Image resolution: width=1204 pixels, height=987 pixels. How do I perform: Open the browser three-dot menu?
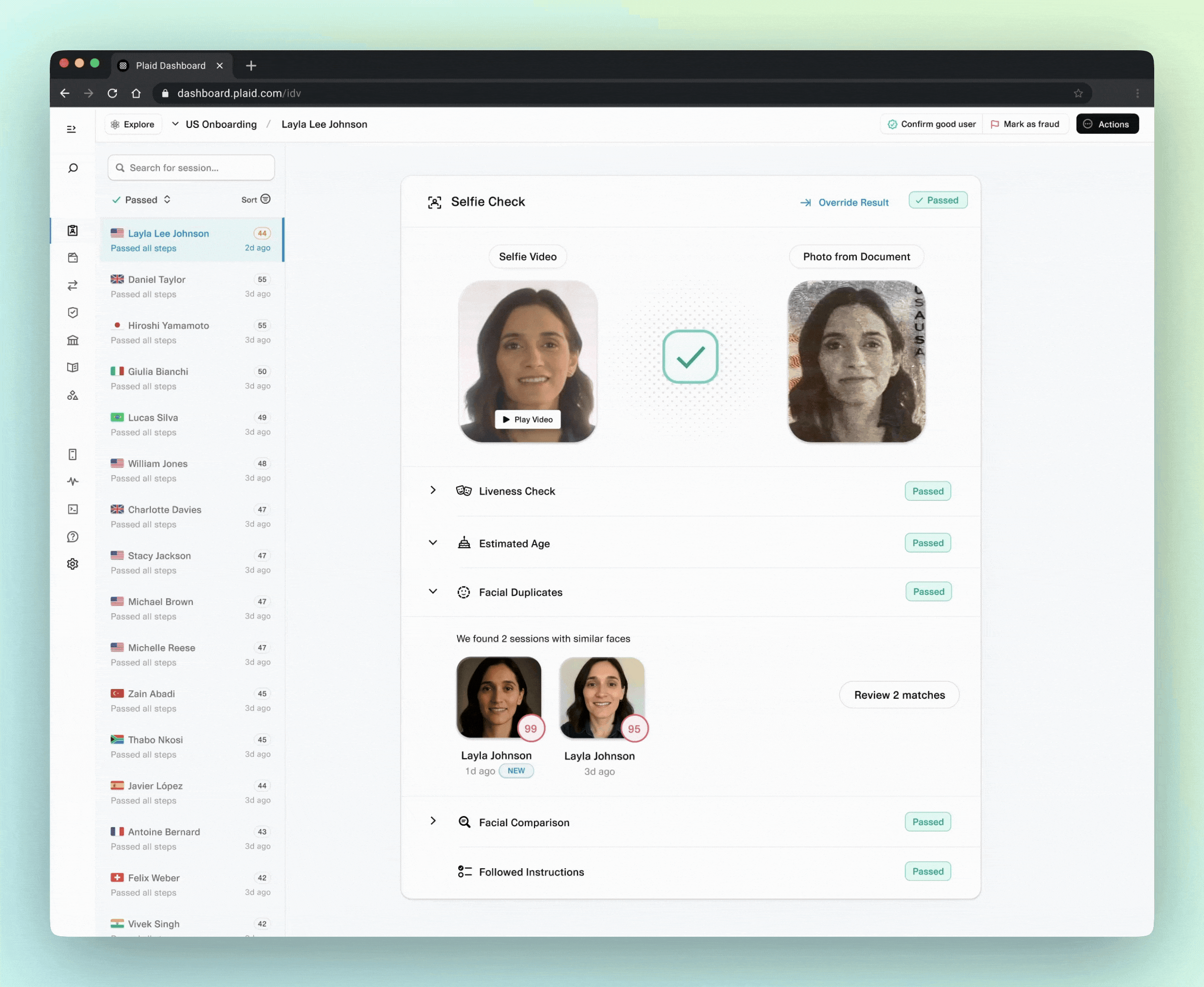tap(1137, 93)
